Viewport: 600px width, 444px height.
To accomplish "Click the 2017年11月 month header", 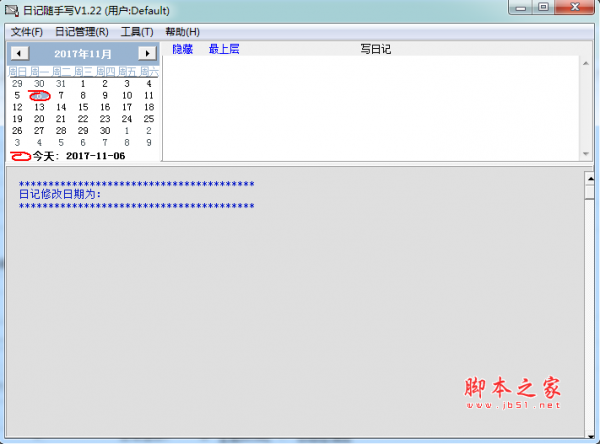I will (x=83, y=54).
